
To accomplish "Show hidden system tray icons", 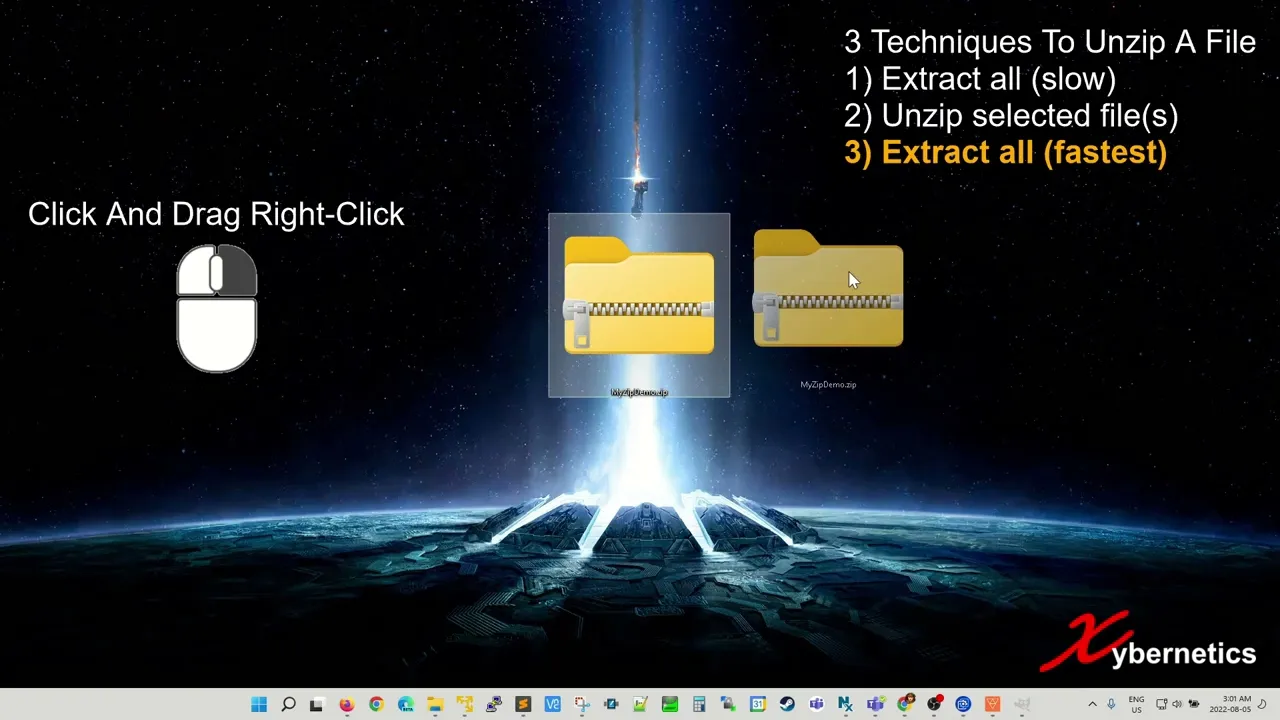I will coord(1092,704).
